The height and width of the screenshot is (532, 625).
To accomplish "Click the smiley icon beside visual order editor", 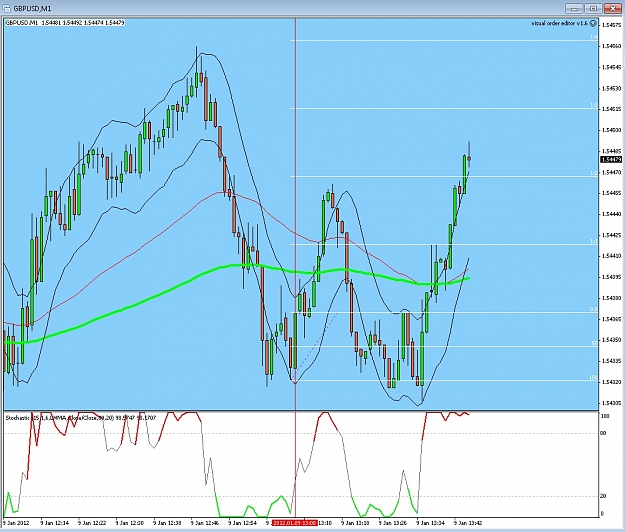I will [593, 24].
